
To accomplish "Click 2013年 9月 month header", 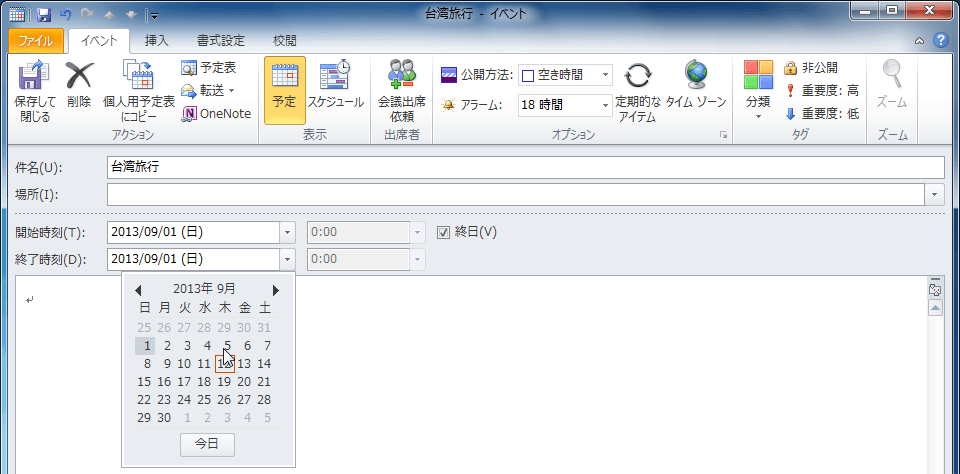I will pos(204,289).
